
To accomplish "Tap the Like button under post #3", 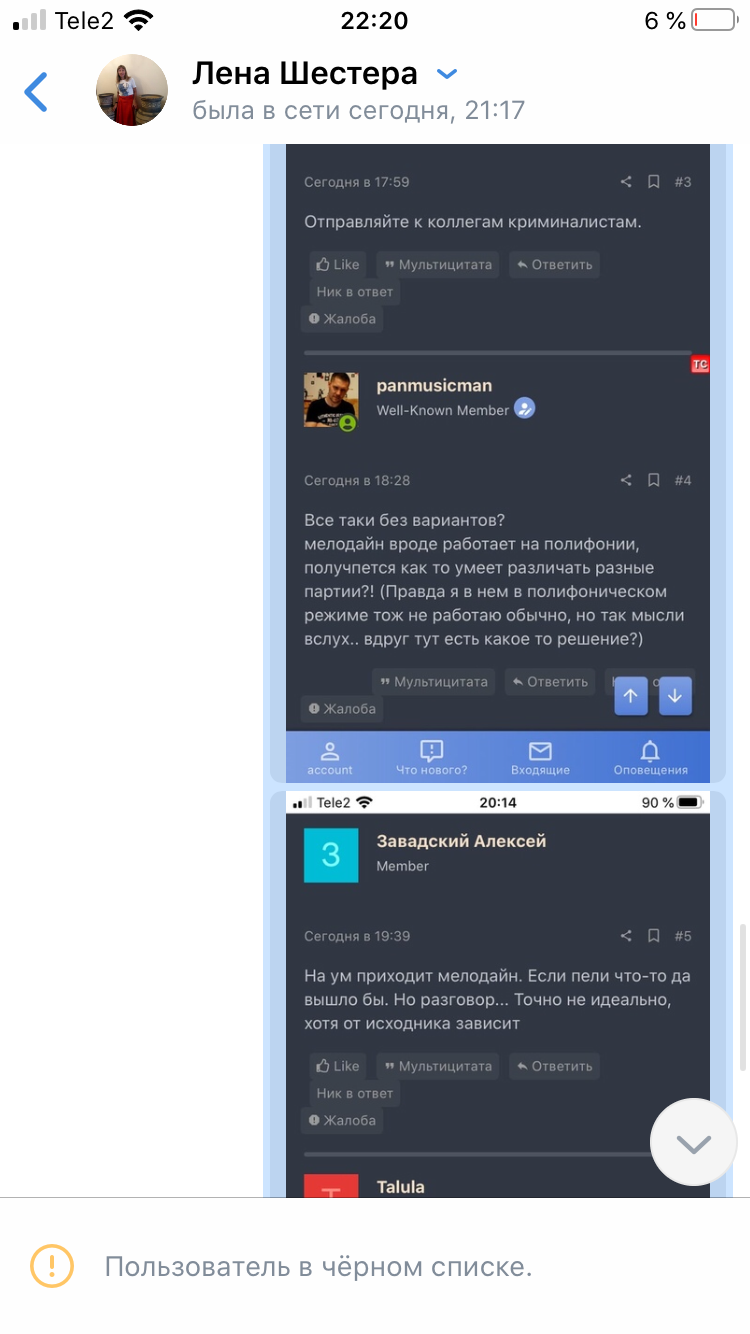I will (x=337, y=265).
